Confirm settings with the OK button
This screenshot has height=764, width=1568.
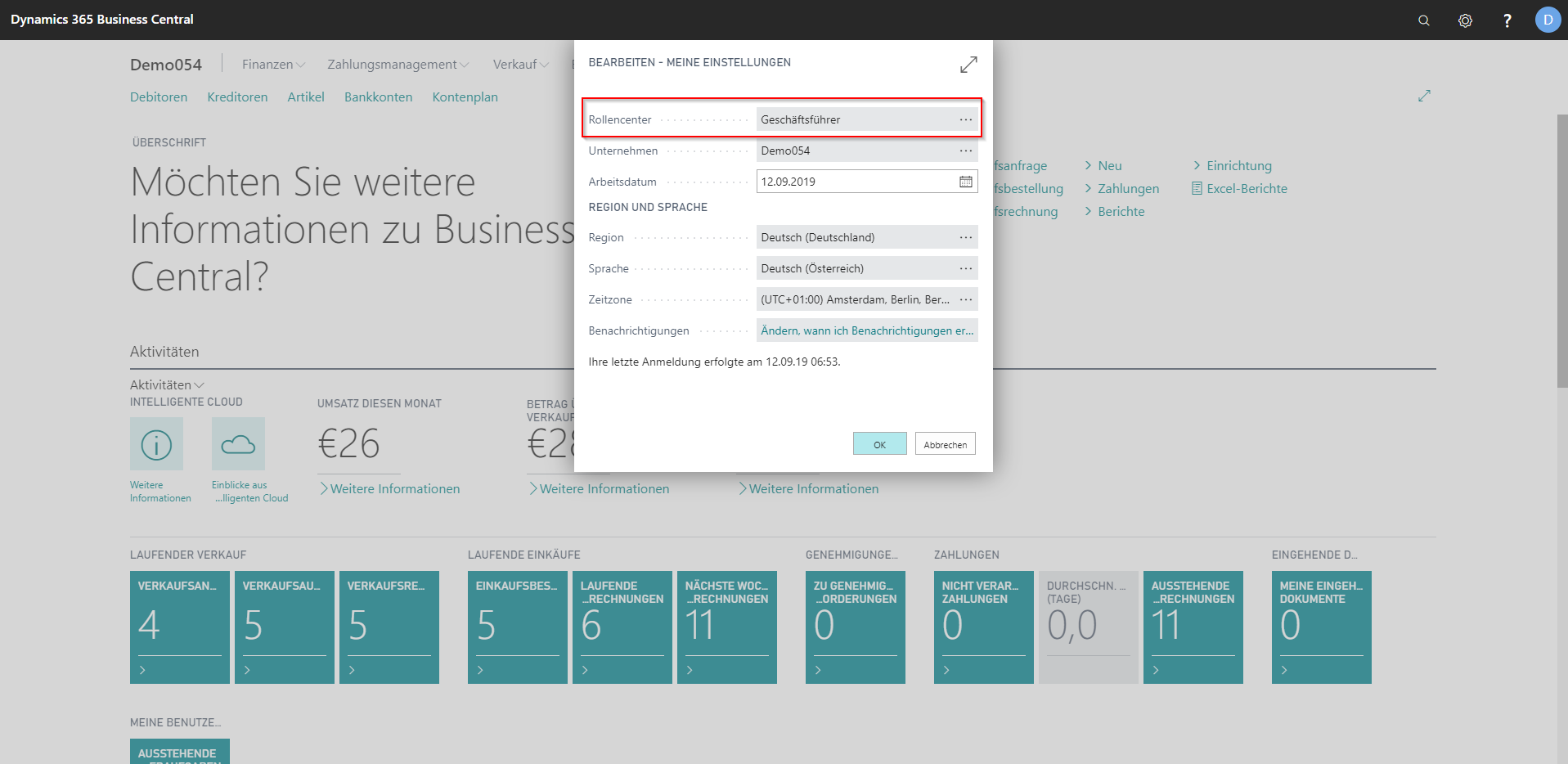[x=879, y=444]
